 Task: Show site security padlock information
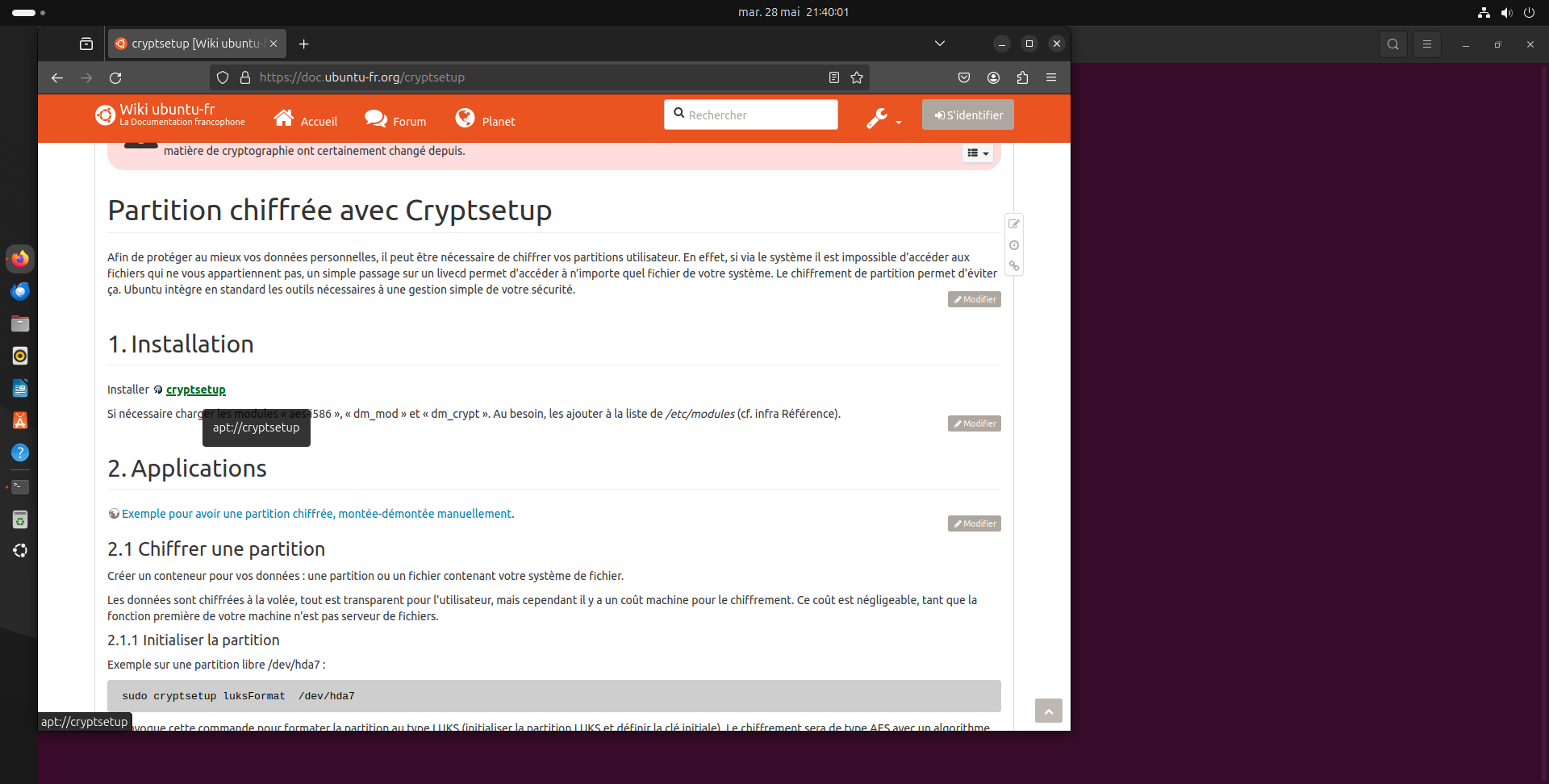pos(245,77)
